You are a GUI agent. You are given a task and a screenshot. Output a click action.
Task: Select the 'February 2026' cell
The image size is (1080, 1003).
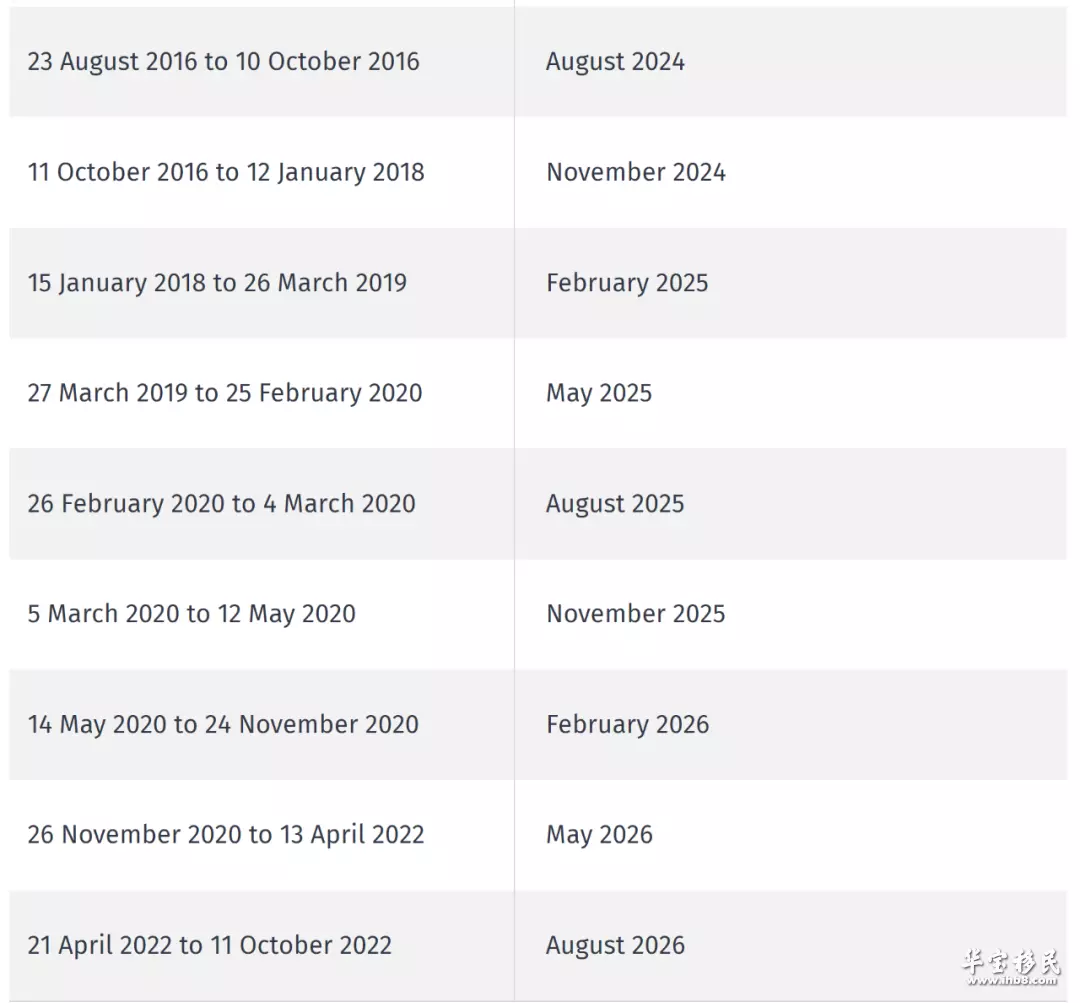[x=791, y=725]
